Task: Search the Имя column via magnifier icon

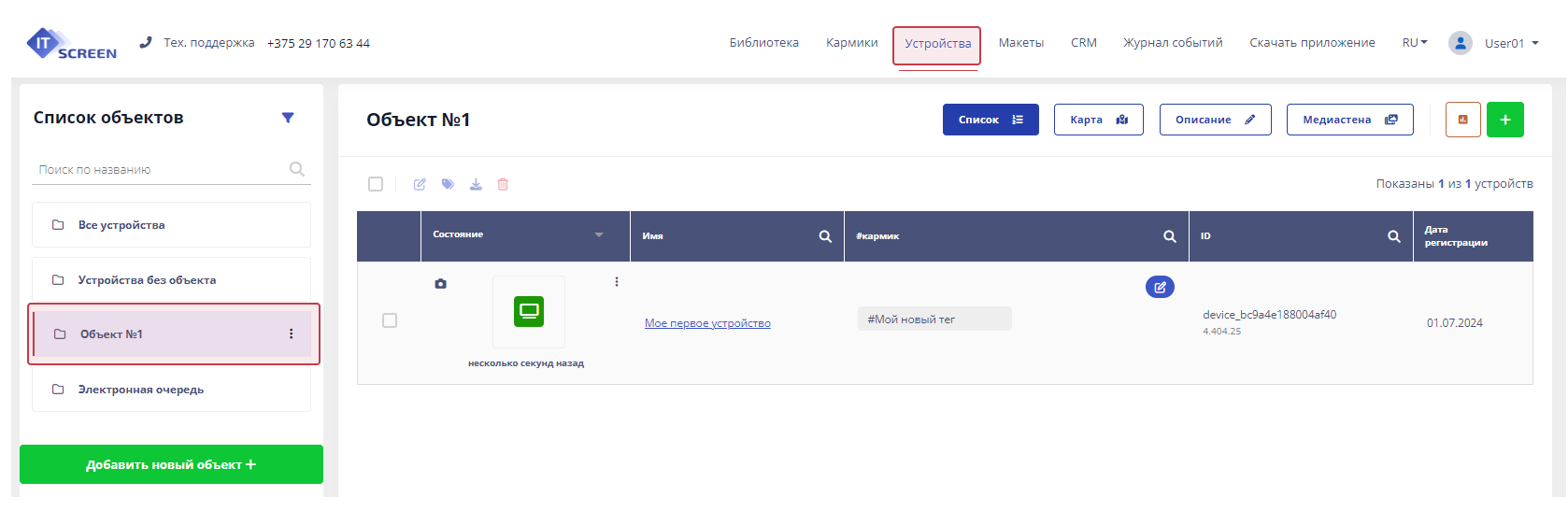Action: 825,236
